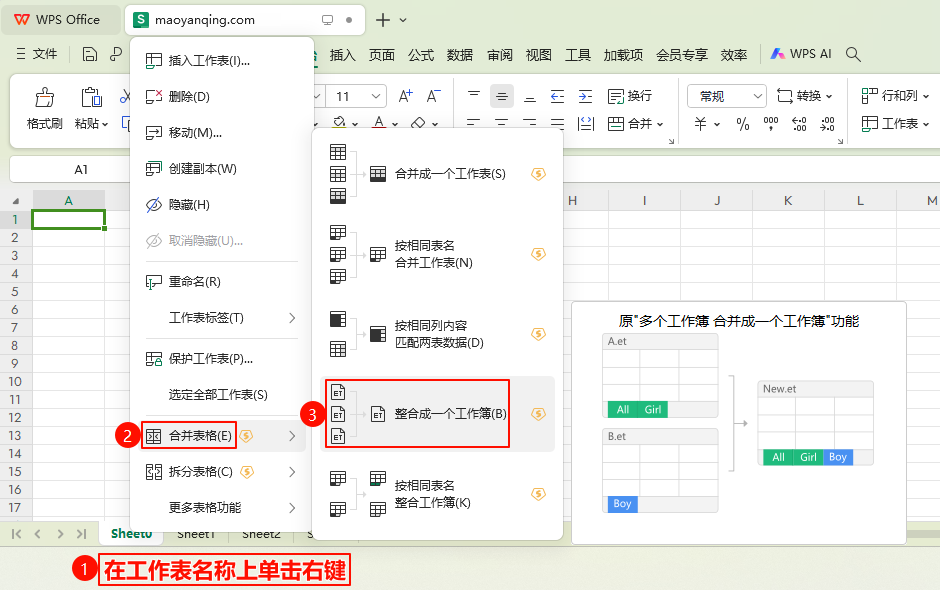Click the font color red swatch button
The height and width of the screenshot is (590, 940).
[379, 123]
